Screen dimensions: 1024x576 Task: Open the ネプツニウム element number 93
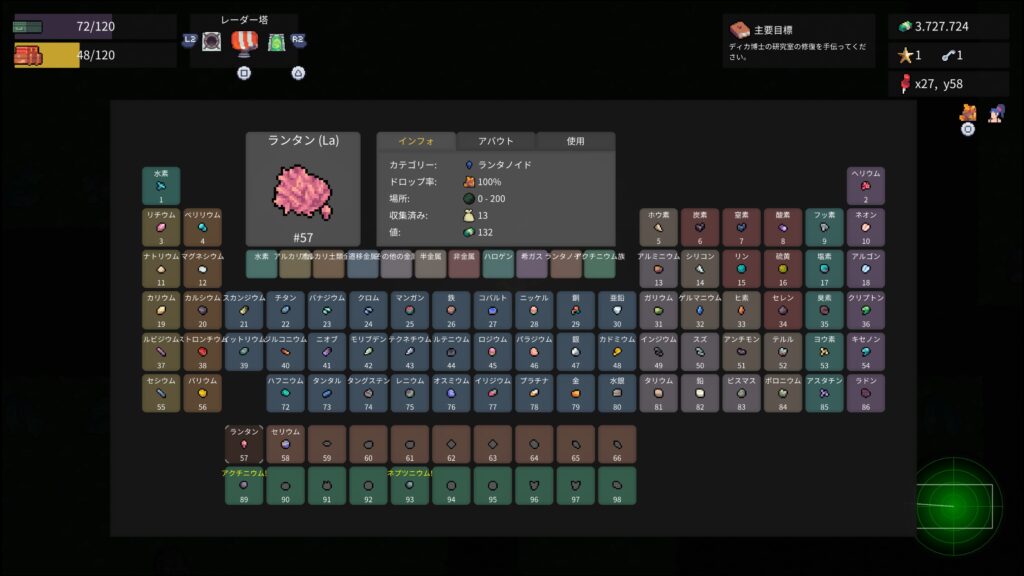[409, 486]
